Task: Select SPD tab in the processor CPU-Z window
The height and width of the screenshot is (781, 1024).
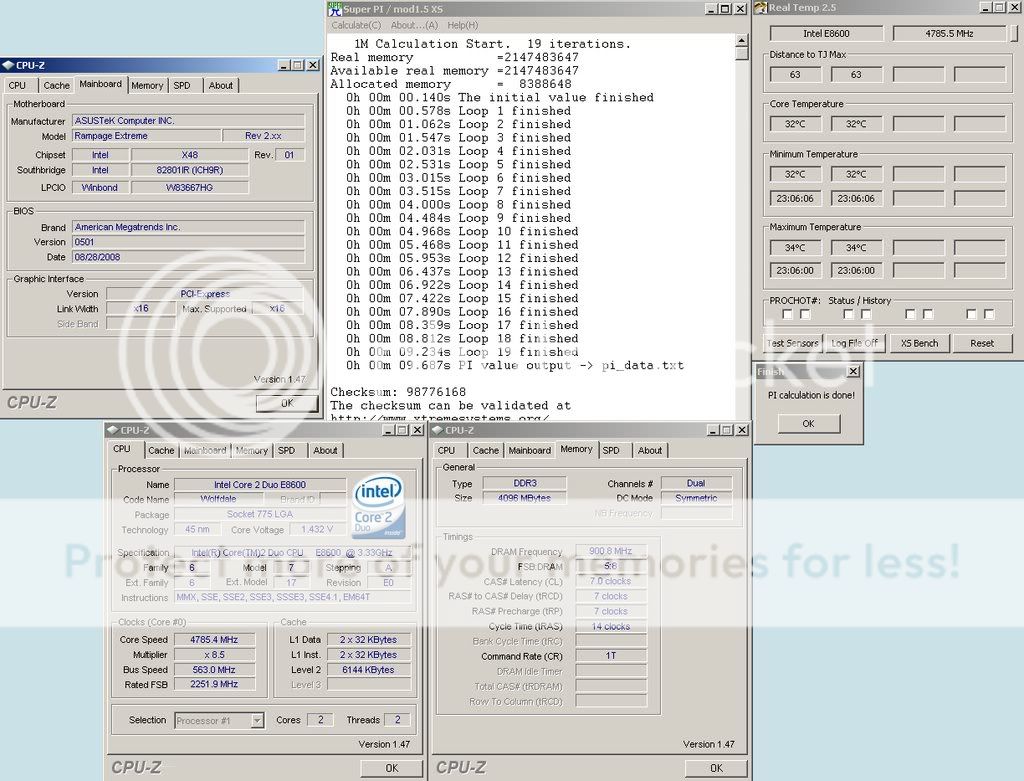Action: coord(287,451)
